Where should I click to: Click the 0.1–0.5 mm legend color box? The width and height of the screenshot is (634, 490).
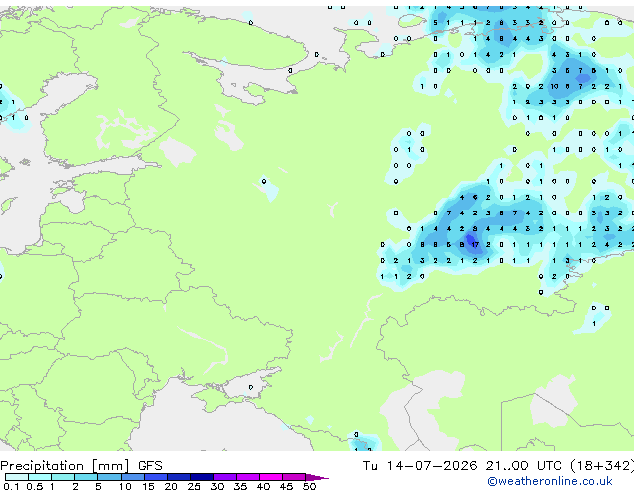17,477
